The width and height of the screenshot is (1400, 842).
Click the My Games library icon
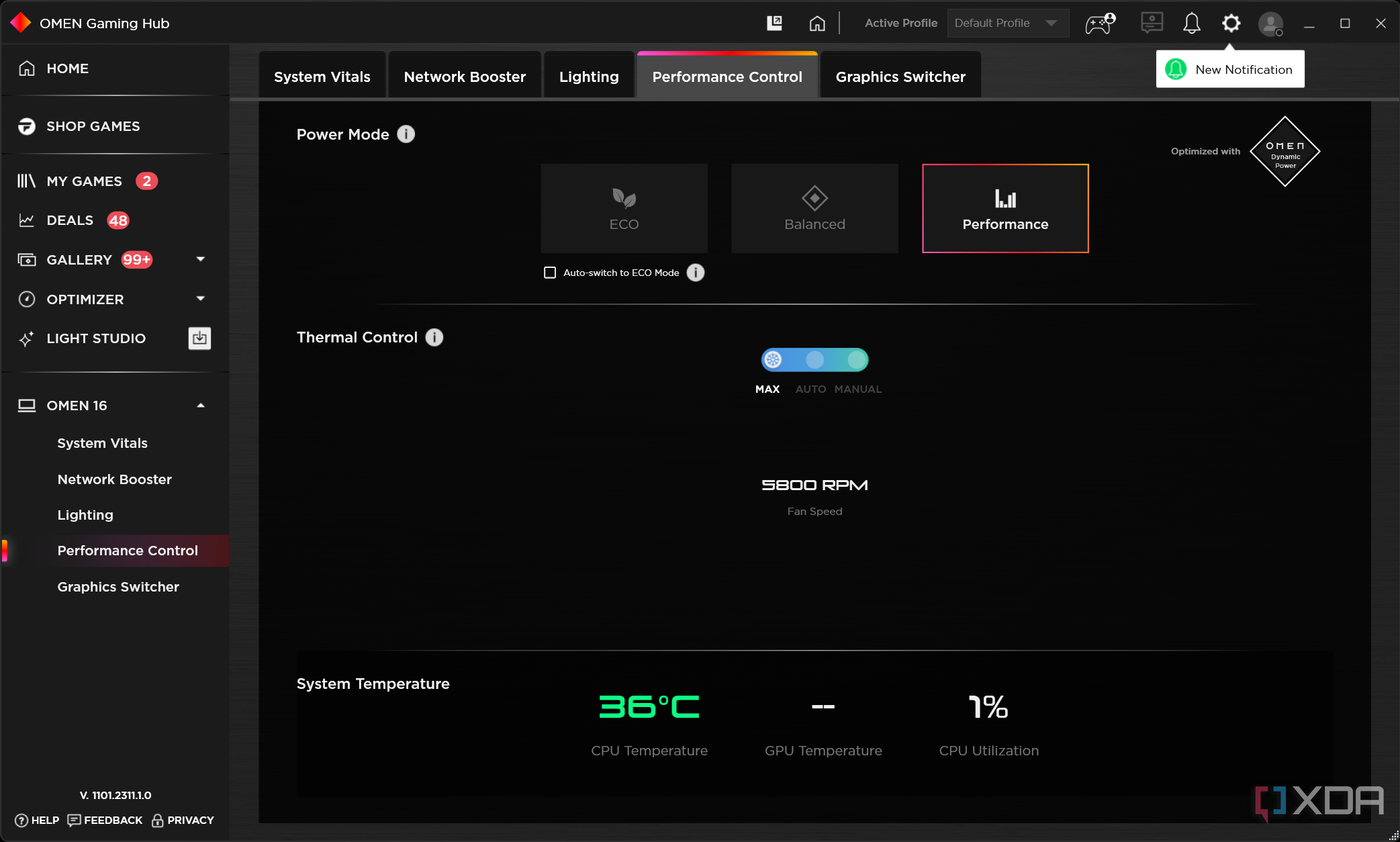[26, 181]
